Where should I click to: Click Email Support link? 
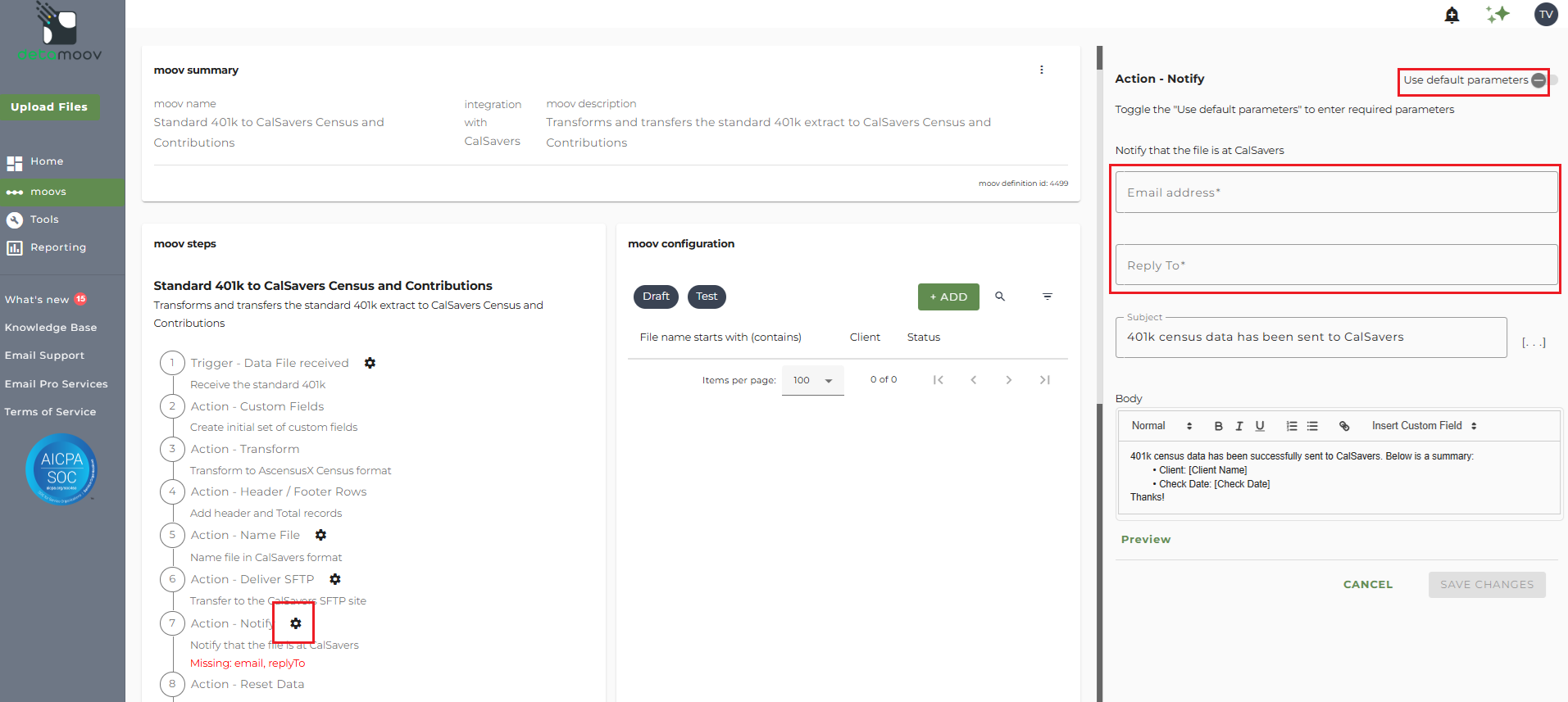[x=44, y=356]
